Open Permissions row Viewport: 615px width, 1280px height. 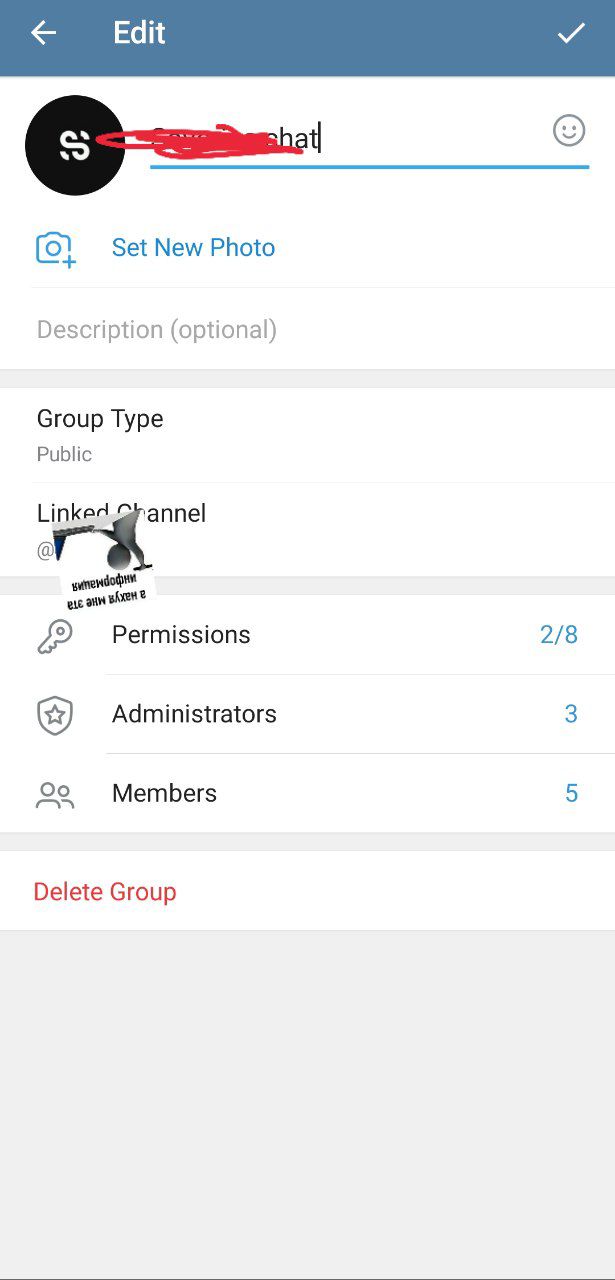click(307, 635)
